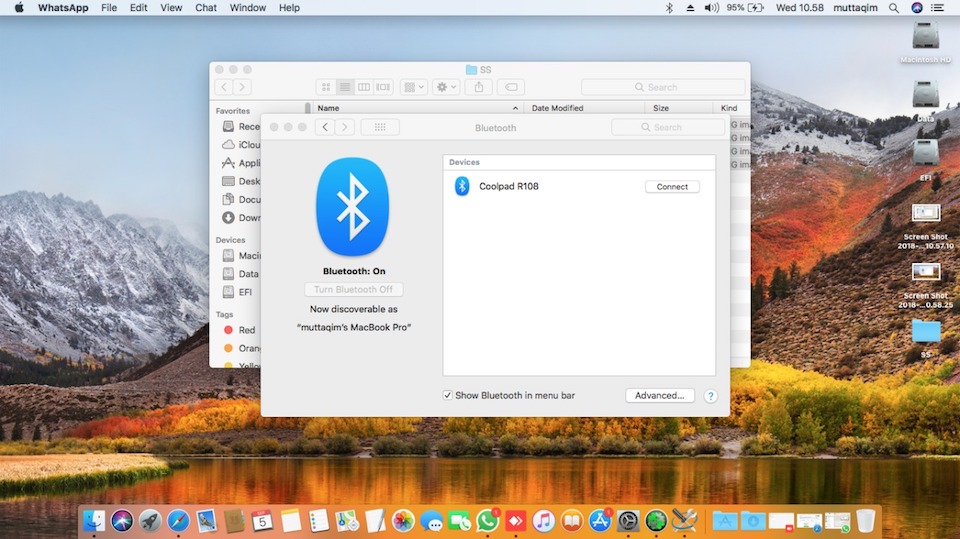Show all preferences via the grid button

[380, 127]
